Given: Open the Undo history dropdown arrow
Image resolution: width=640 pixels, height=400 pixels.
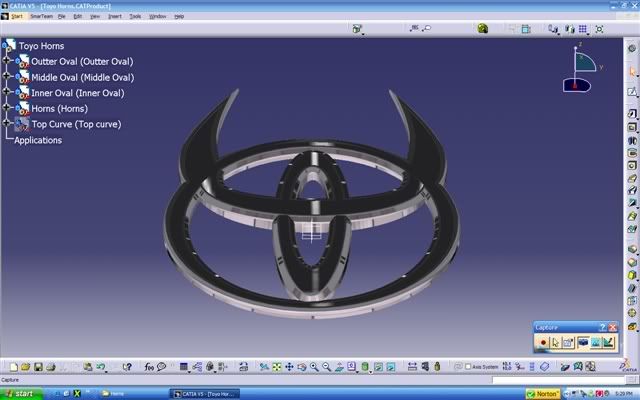Looking at the screenshot, I should [x=106, y=371].
